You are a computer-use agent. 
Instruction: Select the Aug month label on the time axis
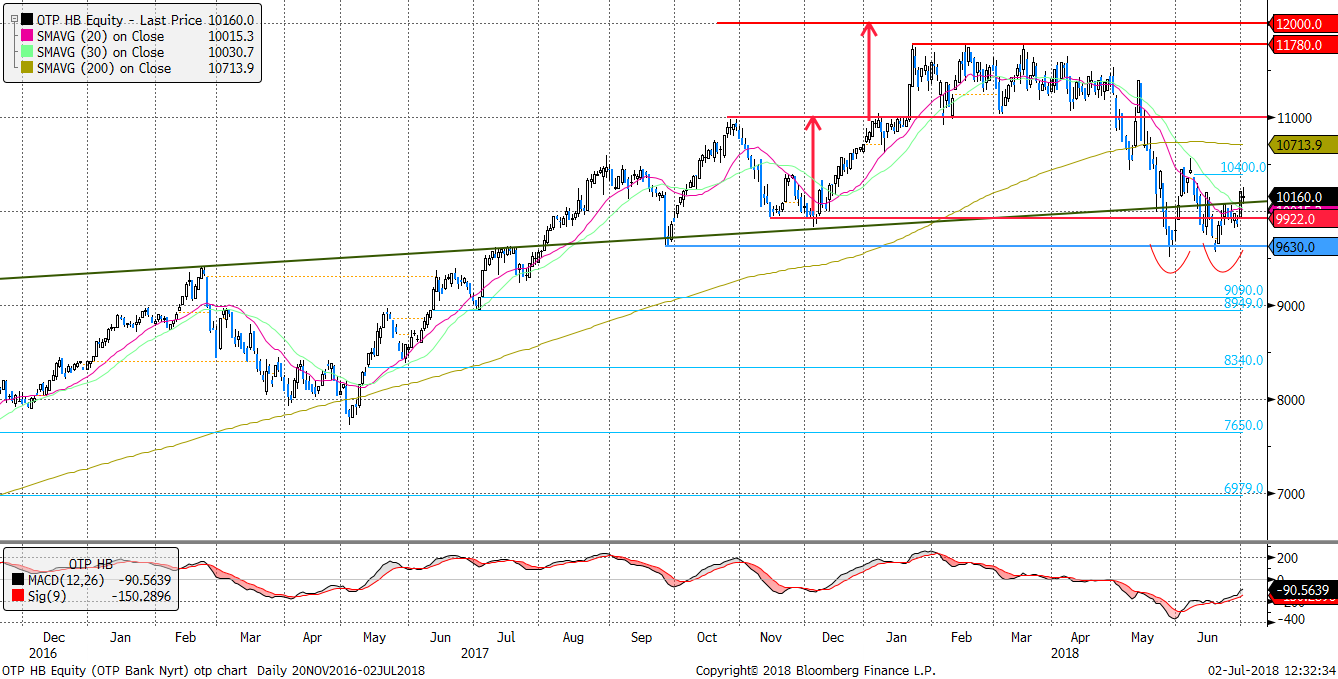click(573, 636)
